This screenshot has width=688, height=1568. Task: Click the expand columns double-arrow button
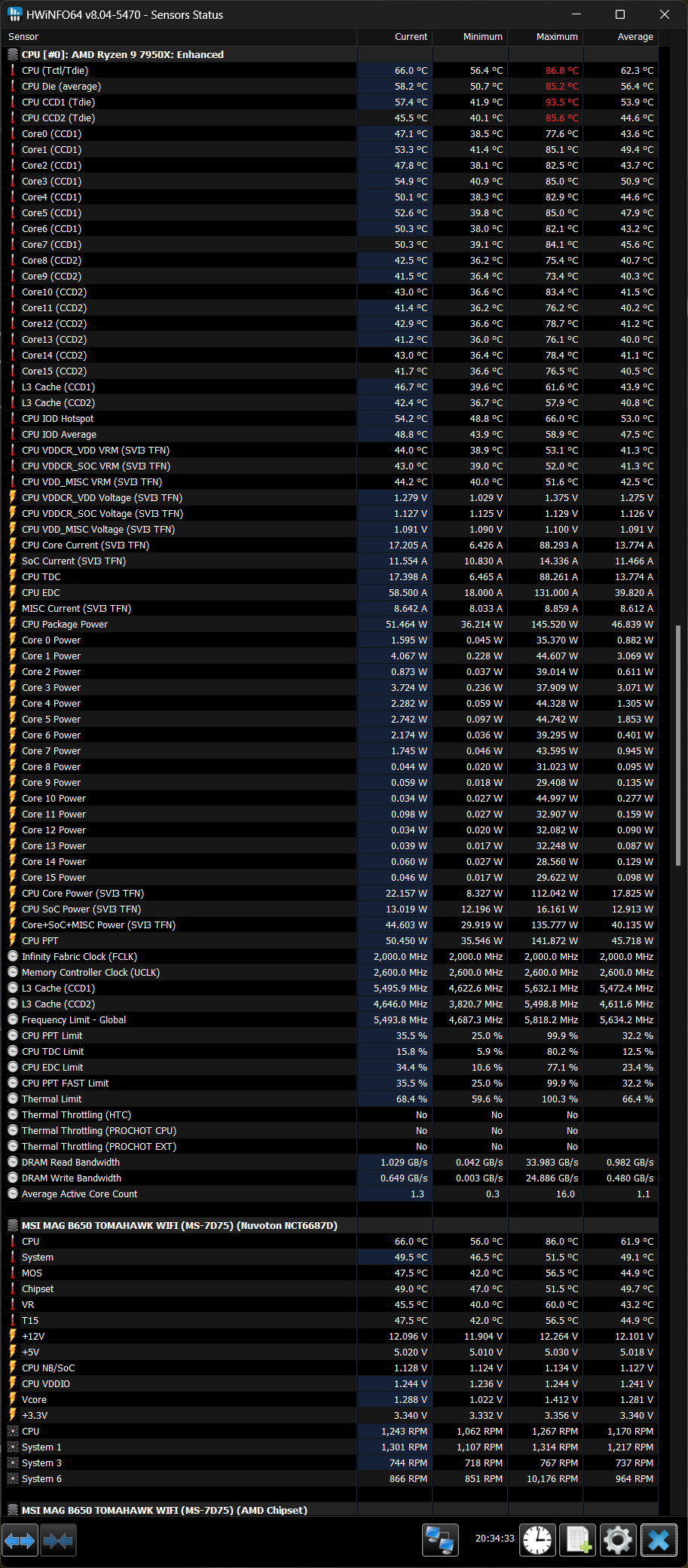point(20,1541)
